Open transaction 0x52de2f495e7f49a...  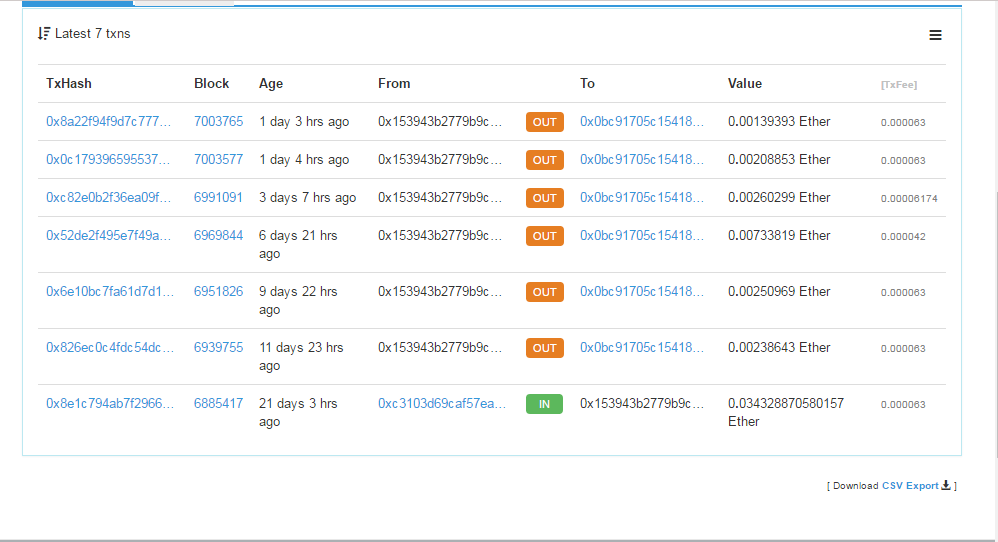click(108, 236)
